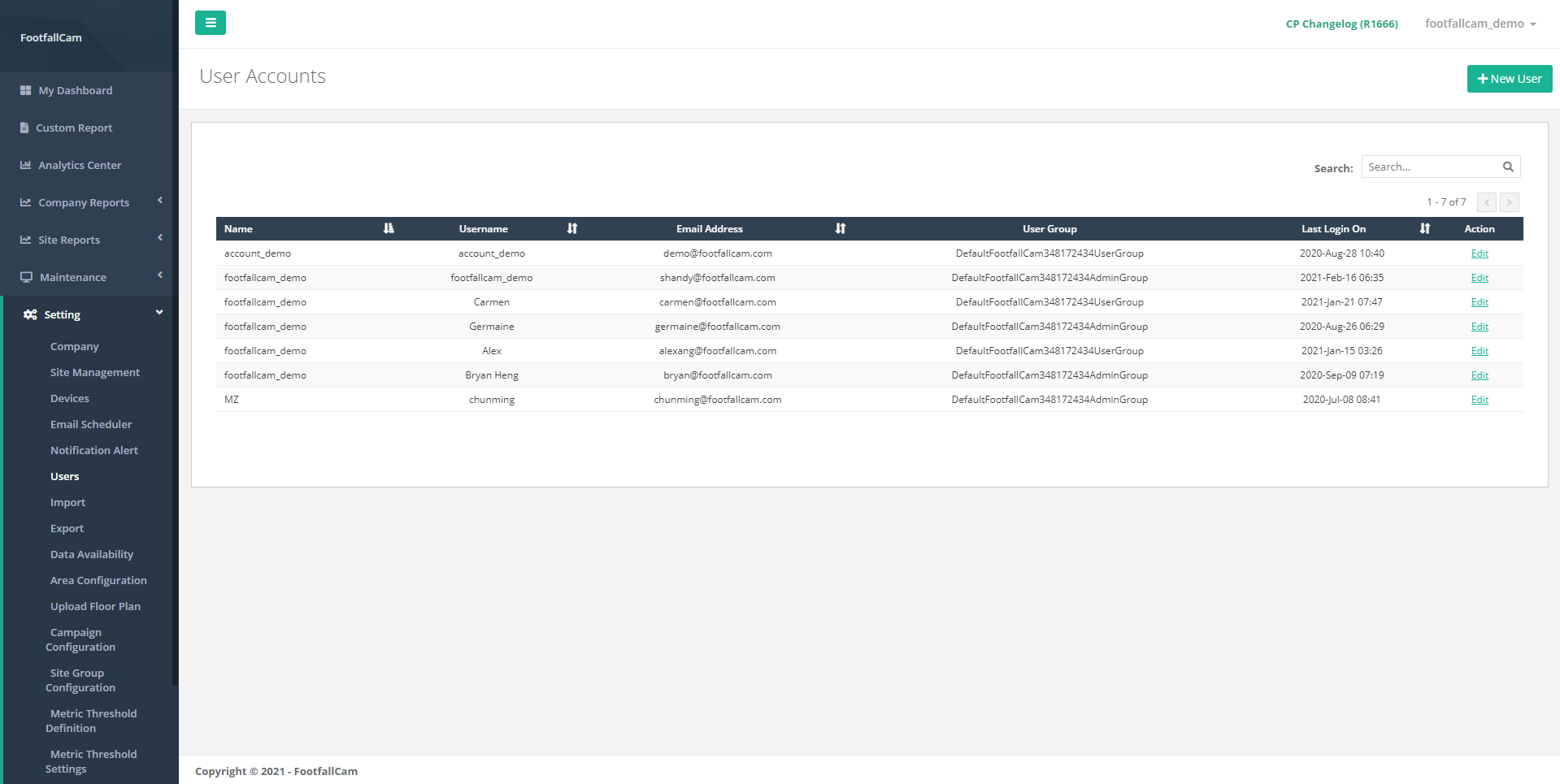Select the Analytics Center icon
This screenshot has height=784, width=1560.
coord(25,164)
